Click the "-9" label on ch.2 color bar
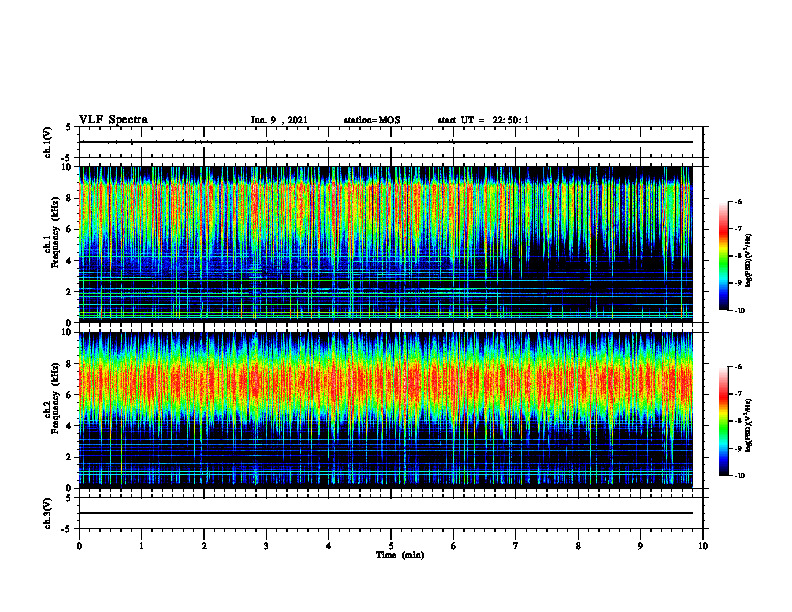This screenshot has height=612, width=792. click(x=738, y=448)
